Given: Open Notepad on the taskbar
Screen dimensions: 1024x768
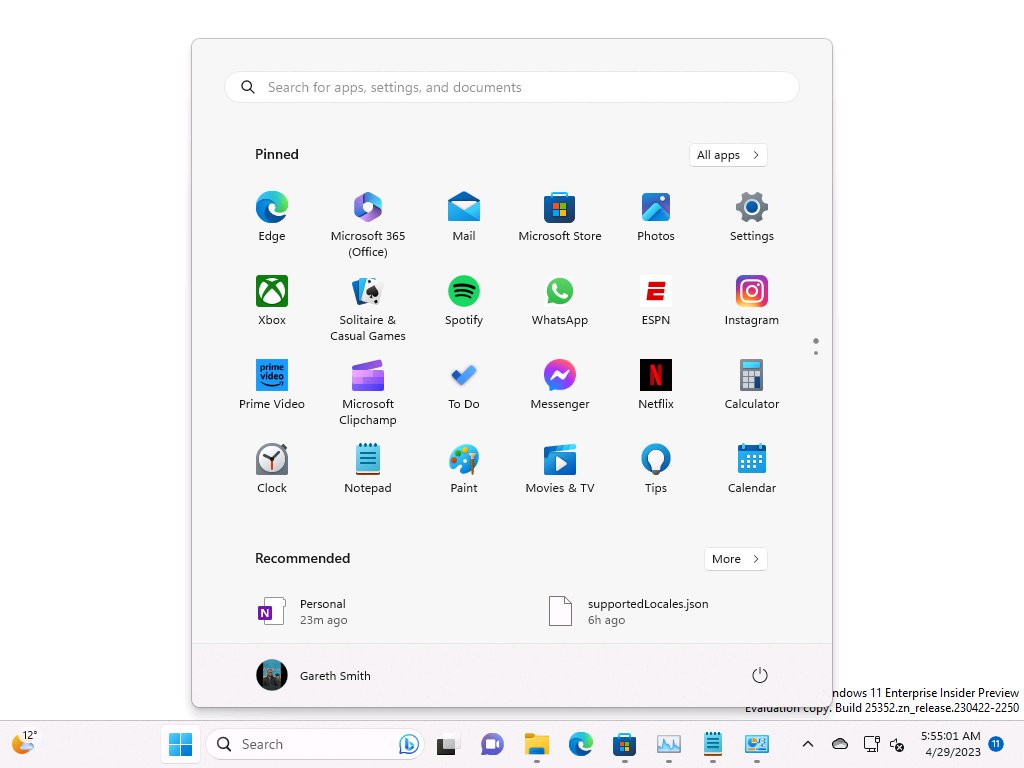Looking at the screenshot, I should 712,744.
